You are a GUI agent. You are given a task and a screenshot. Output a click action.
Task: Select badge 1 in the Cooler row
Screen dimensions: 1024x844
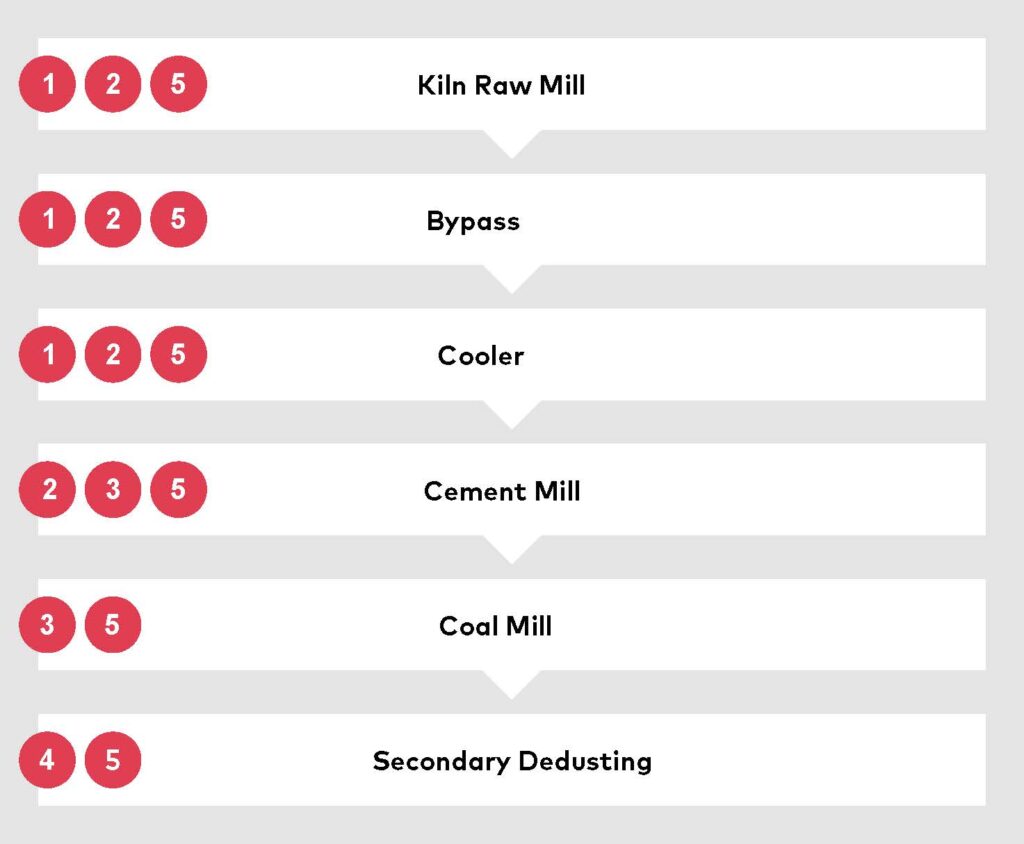48,355
